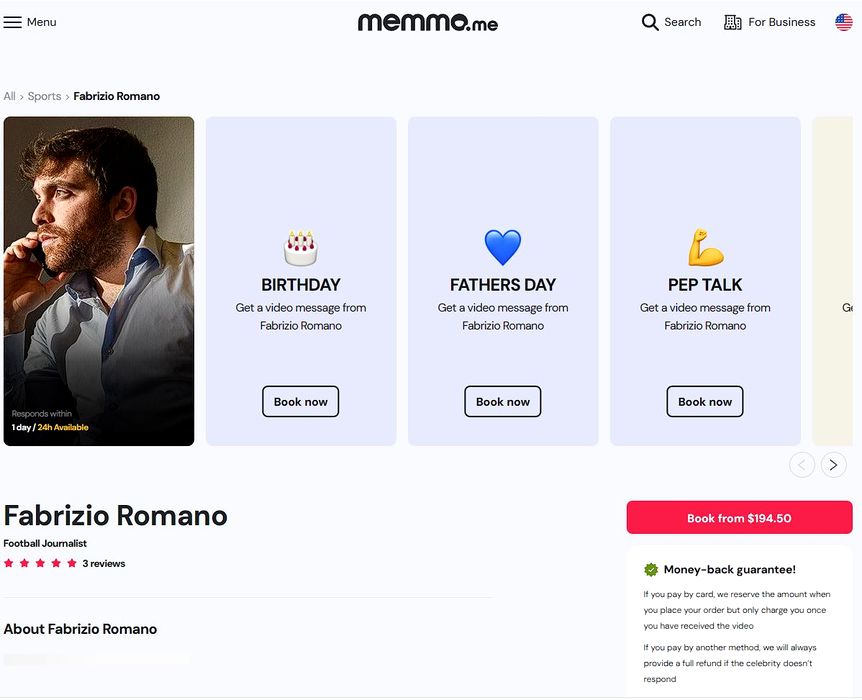Click the flexed bicep Pep Talk icon

coord(705,247)
